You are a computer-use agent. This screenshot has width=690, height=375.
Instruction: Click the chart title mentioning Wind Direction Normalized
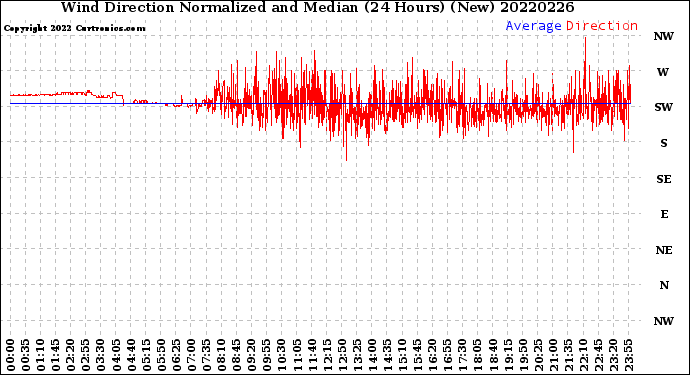coord(317,7)
